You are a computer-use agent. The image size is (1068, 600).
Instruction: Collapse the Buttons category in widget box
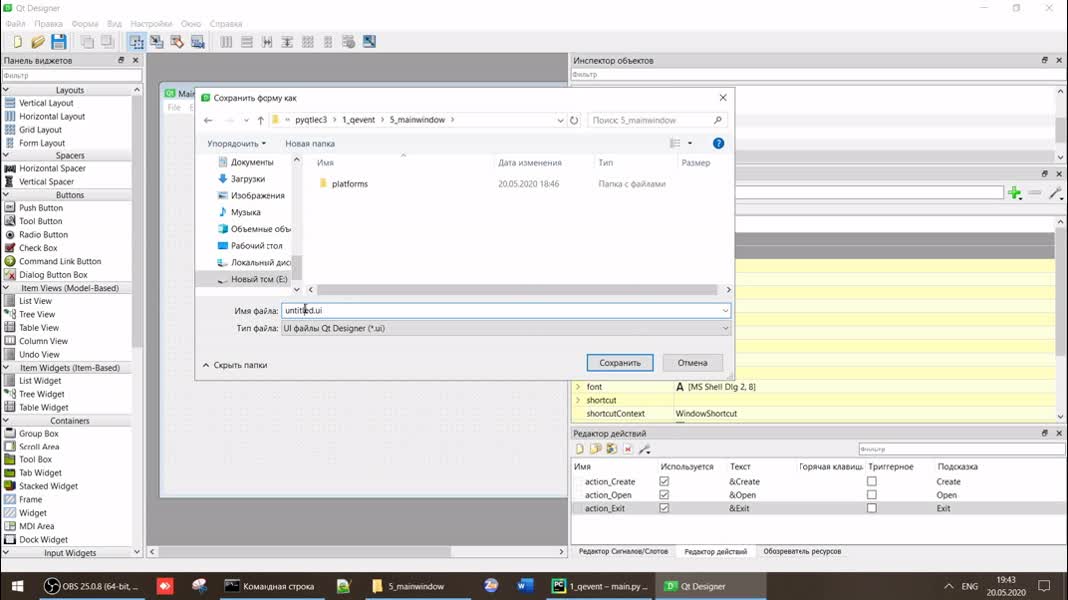[6, 195]
